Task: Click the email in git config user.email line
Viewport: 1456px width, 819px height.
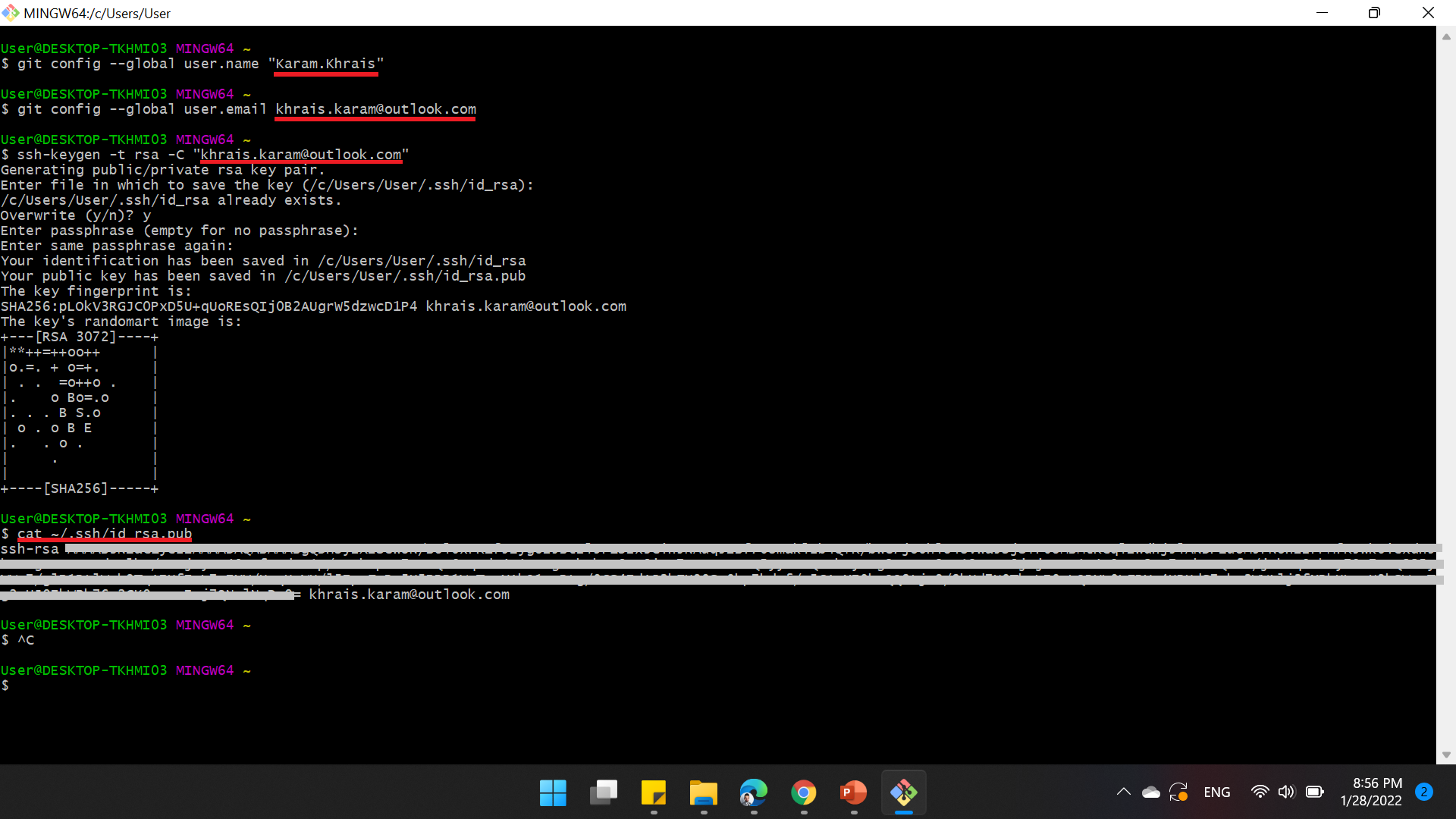Action: pyautogui.click(x=375, y=109)
